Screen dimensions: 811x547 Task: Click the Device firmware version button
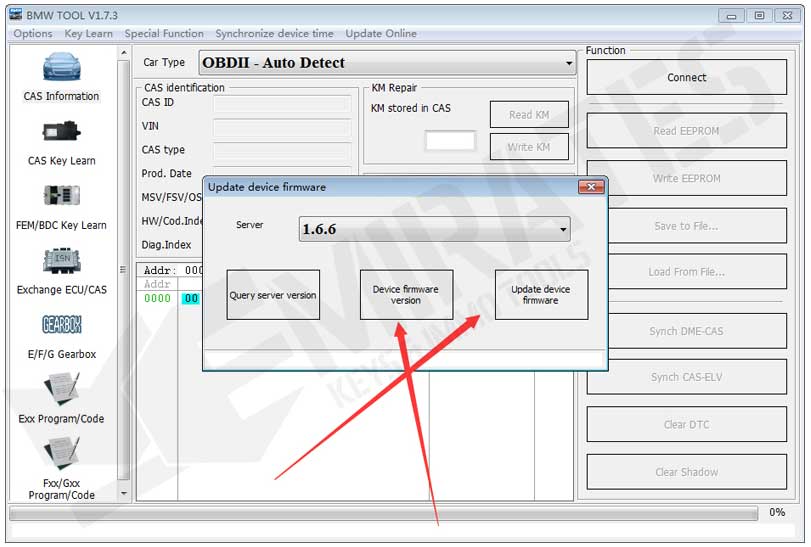406,295
